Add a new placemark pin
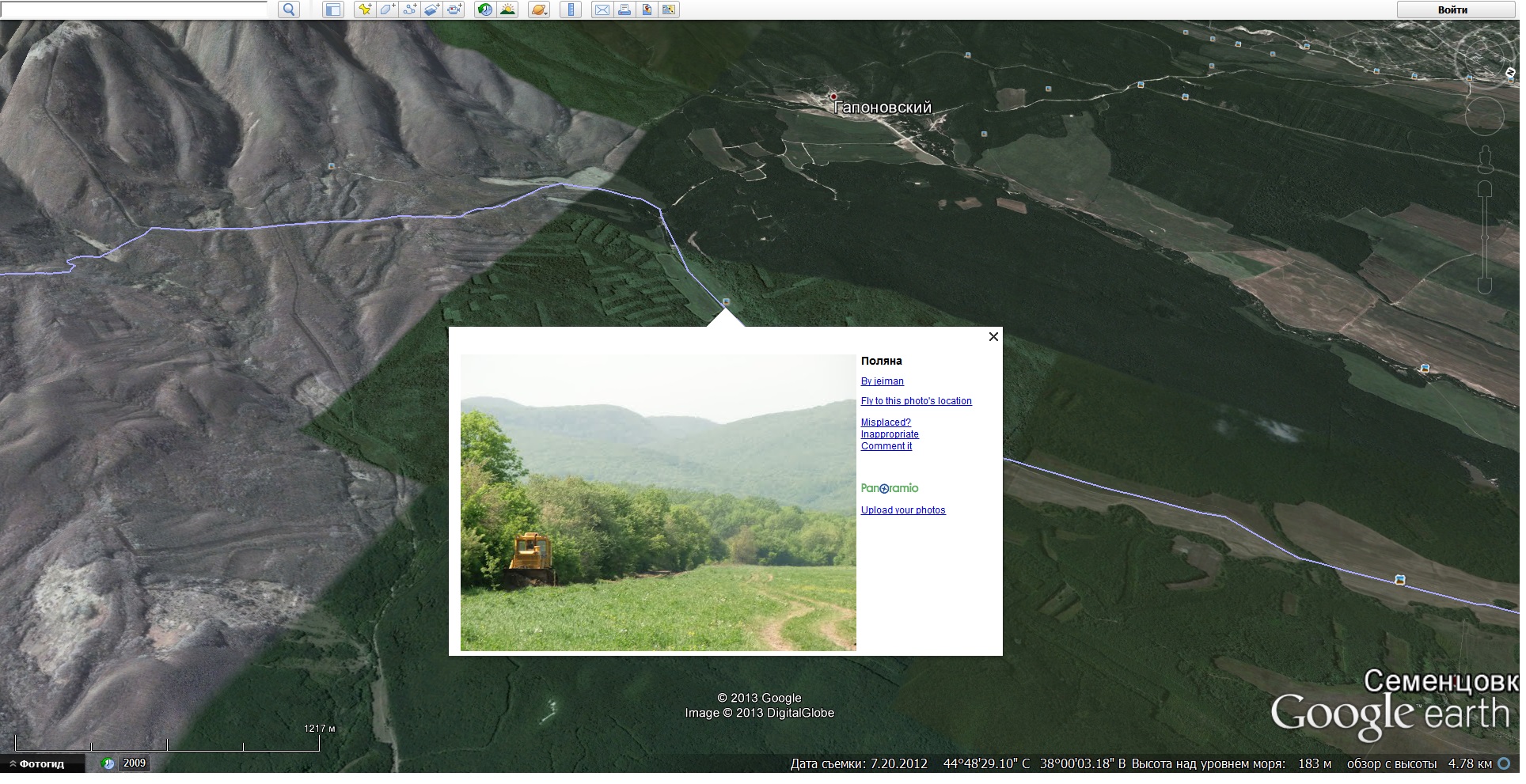Viewport: 1526px width, 784px height. click(x=364, y=9)
